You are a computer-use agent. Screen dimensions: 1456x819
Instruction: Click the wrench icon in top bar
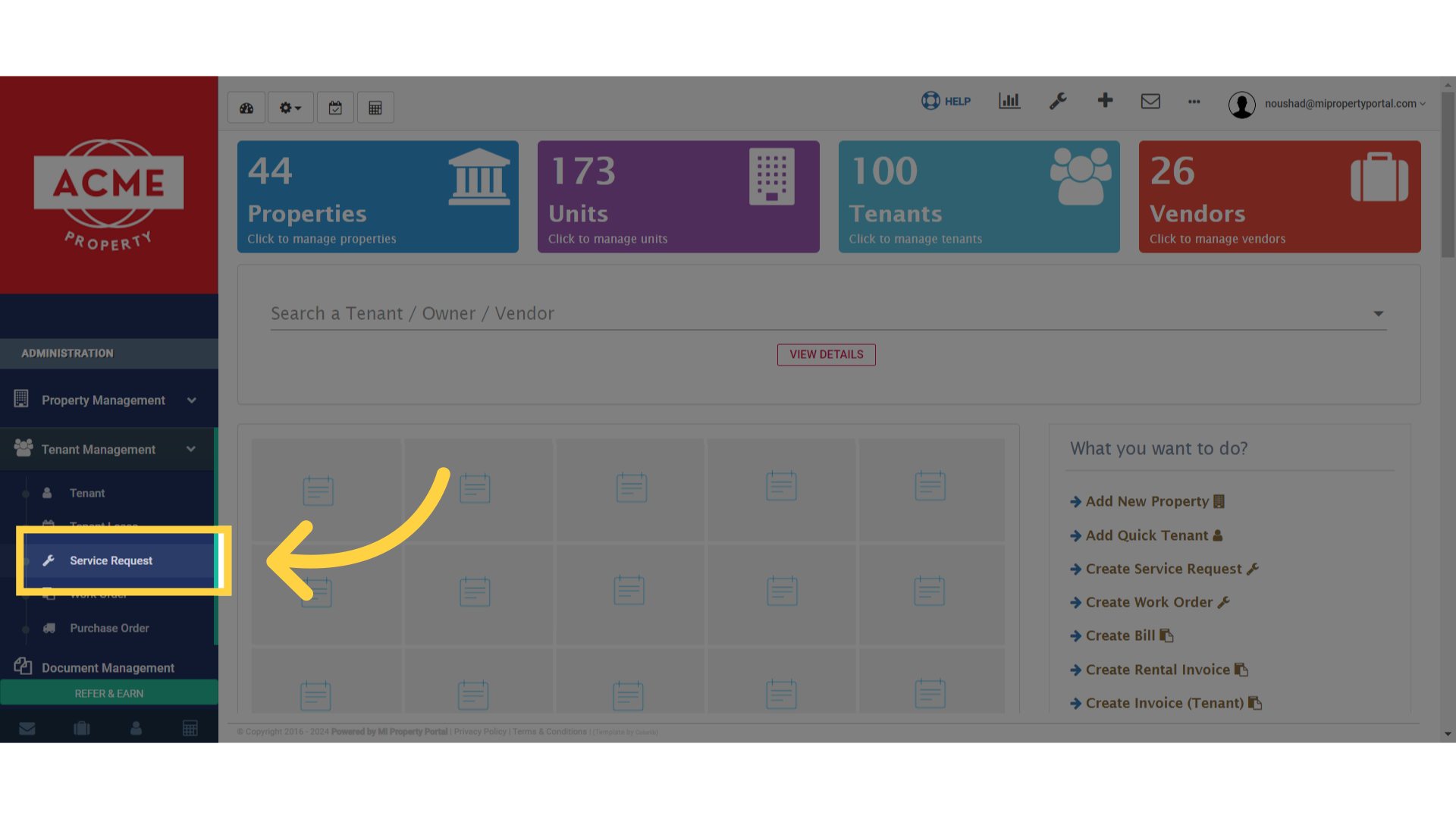[1058, 101]
